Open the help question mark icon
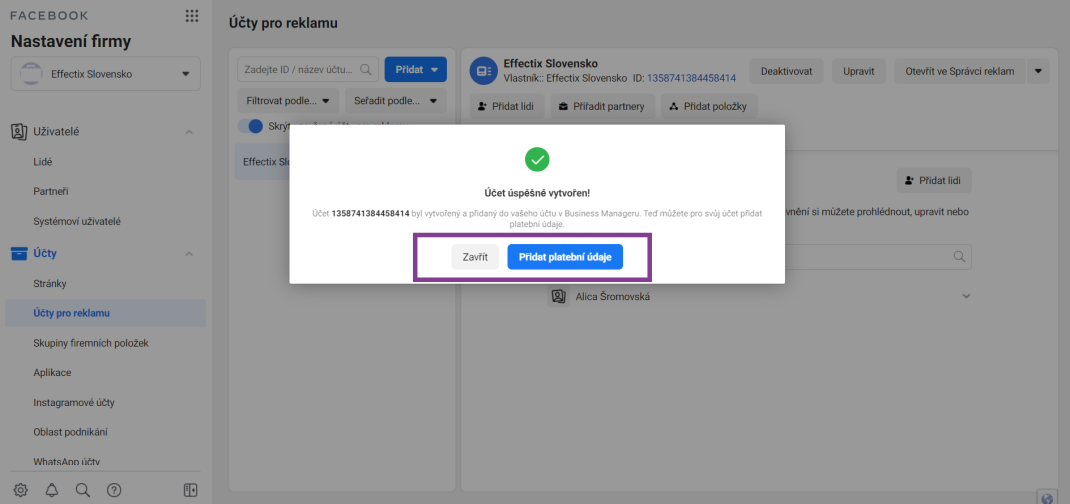Image resolution: width=1070 pixels, height=504 pixels. [x=114, y=490]
